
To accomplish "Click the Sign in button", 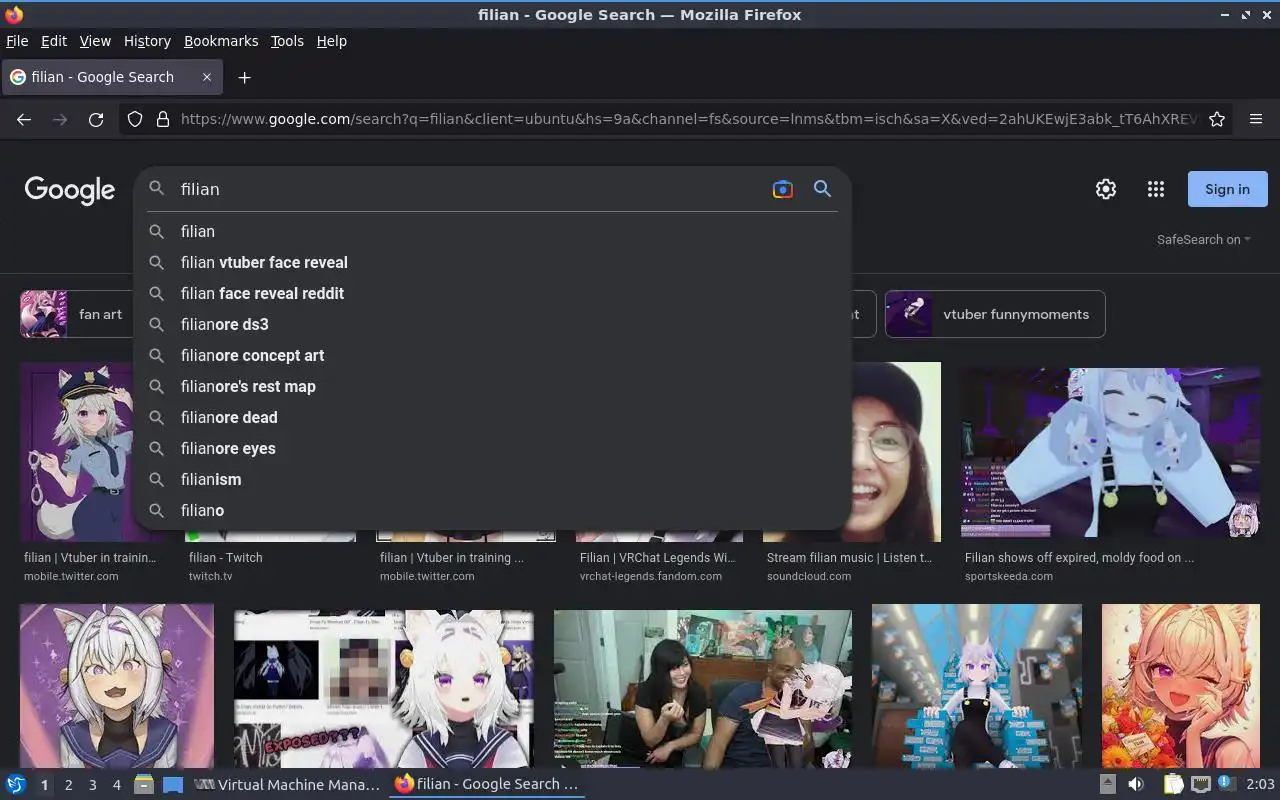I will (1227, 189).
